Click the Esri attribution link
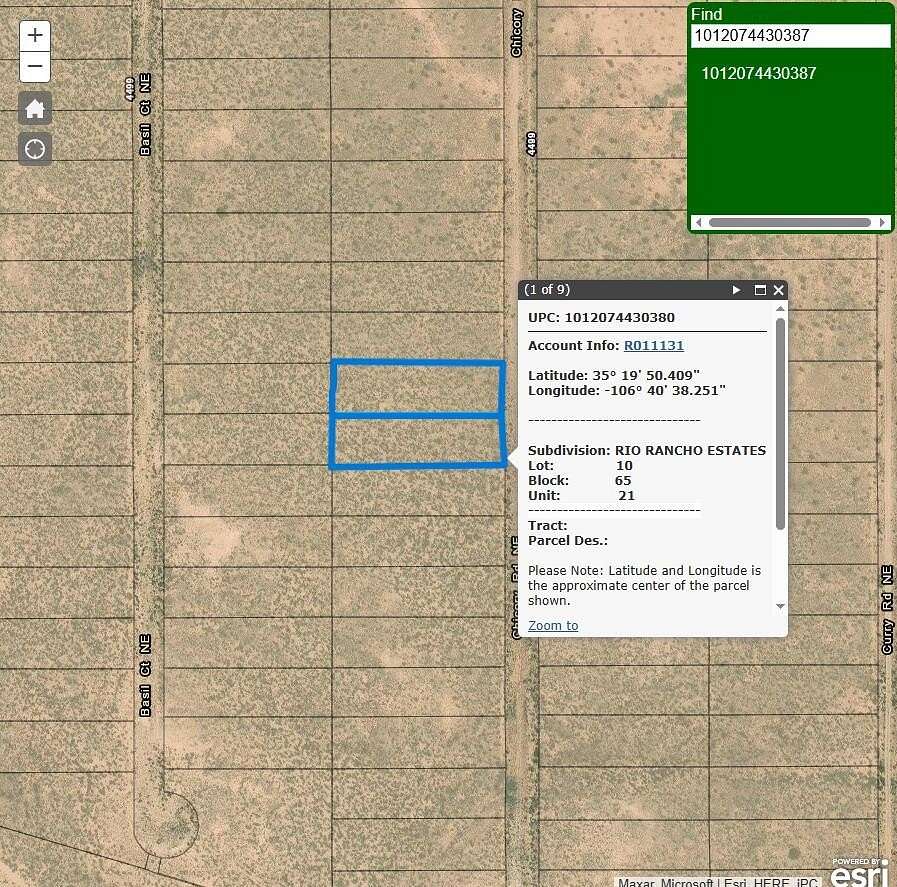Viewport: 897px width, 887px height. coord(734,883)
